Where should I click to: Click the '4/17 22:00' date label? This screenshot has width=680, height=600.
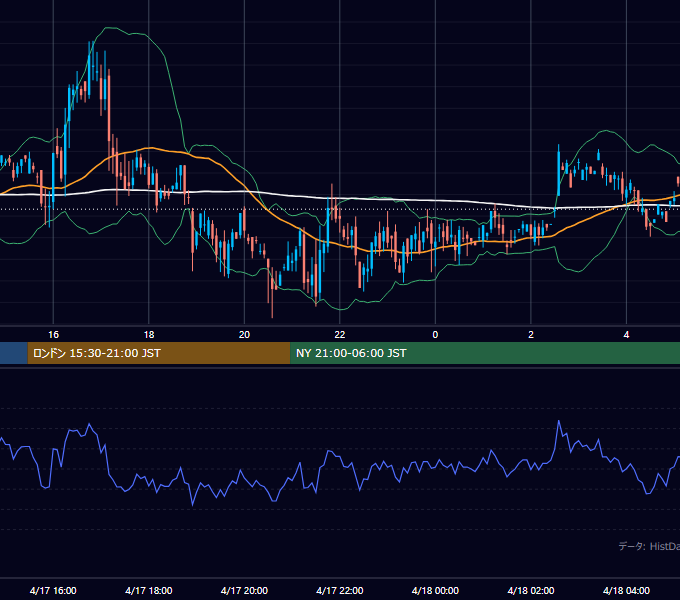click(340, 590)
